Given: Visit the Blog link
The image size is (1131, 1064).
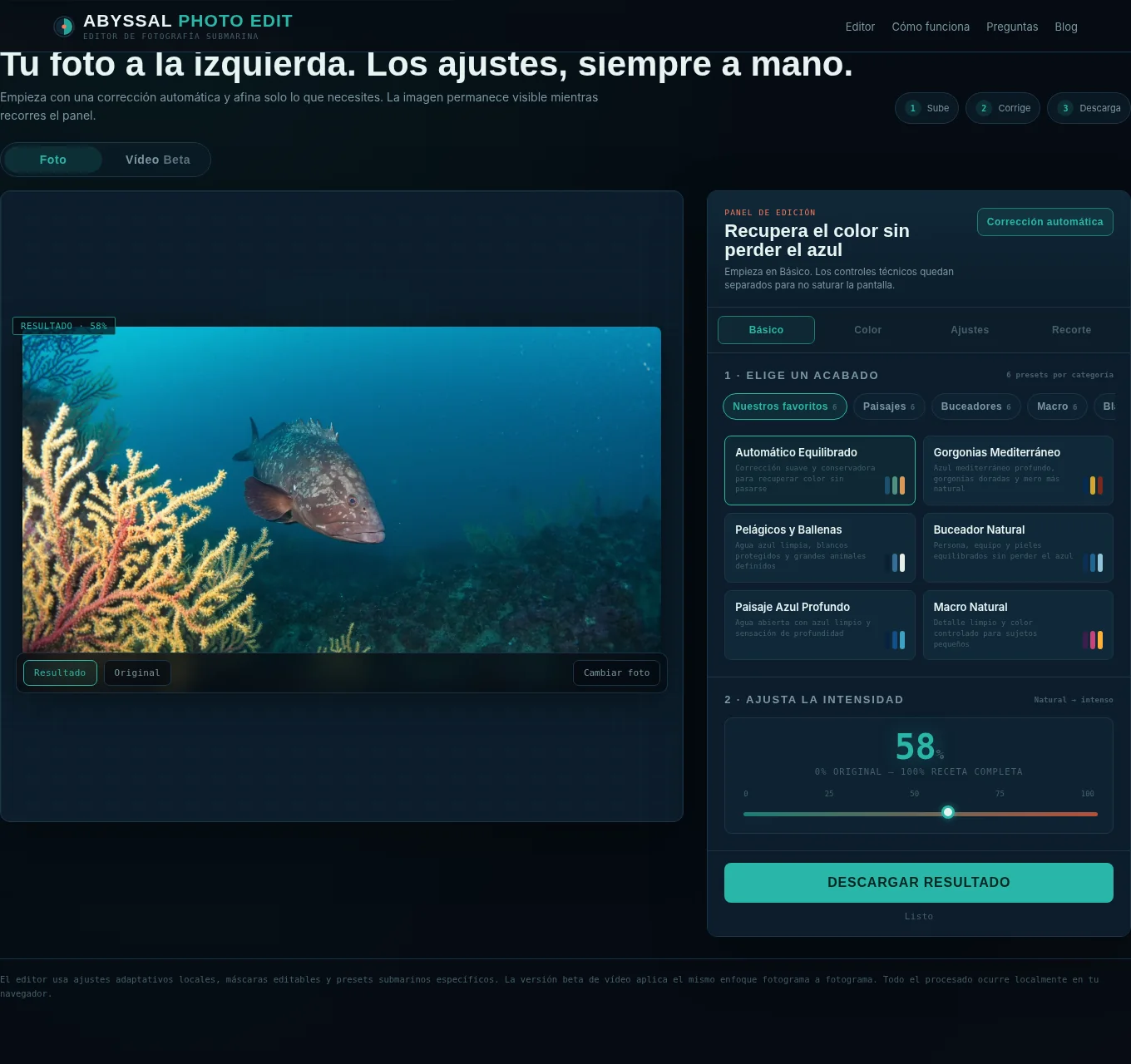Looking at the screenshot, I should [x=1066, y=27].
